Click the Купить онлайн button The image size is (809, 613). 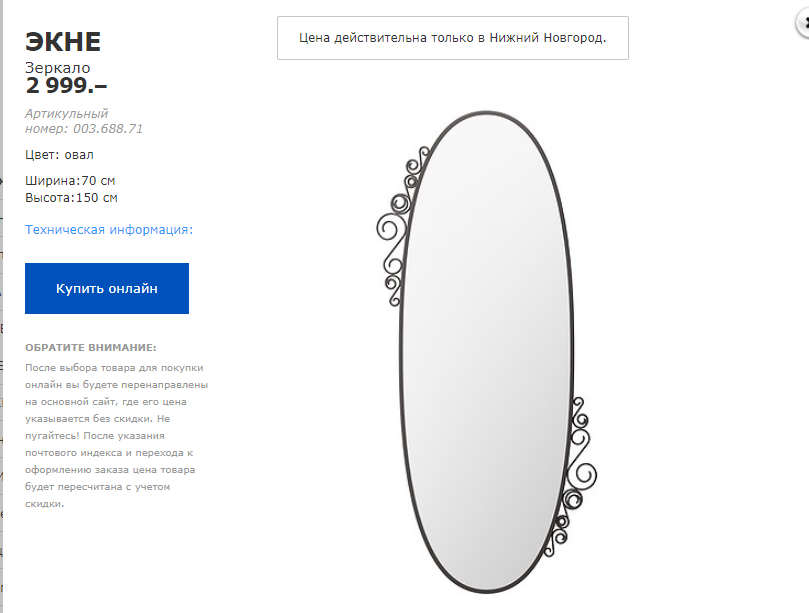pos(107,288)
